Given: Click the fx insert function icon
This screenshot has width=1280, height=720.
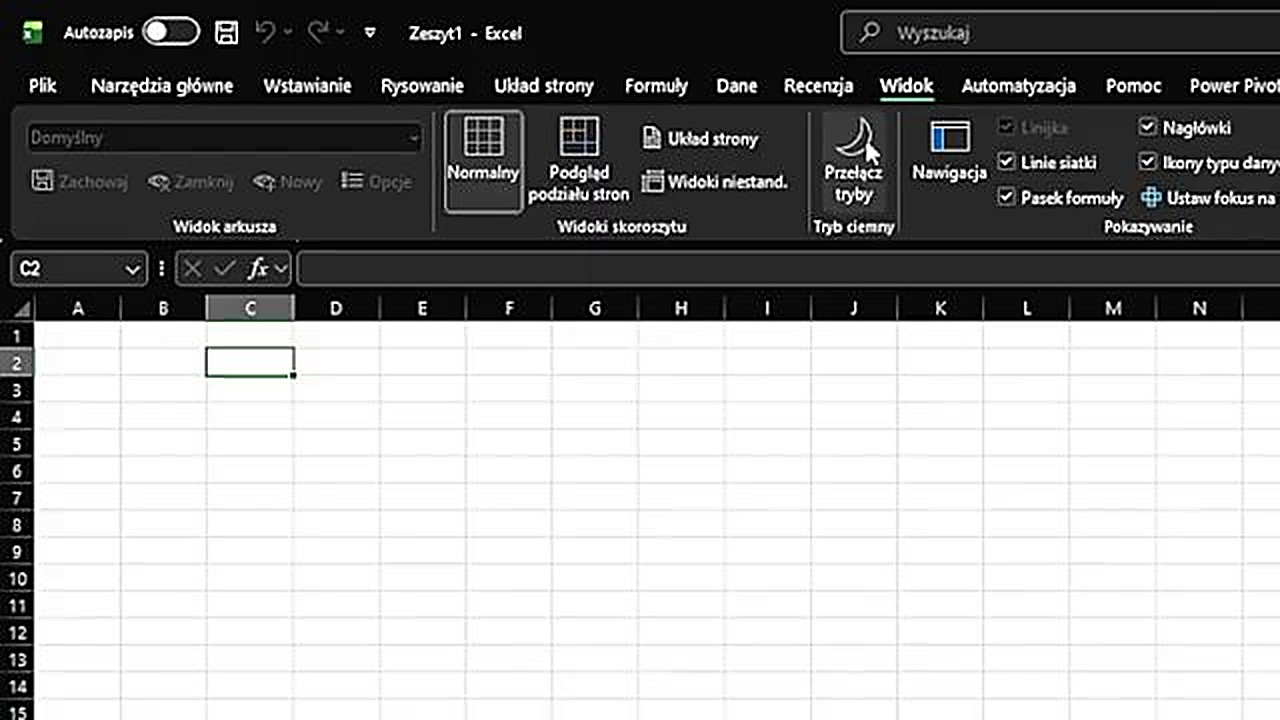Looking at the screenshot, I should coord(258,269).
